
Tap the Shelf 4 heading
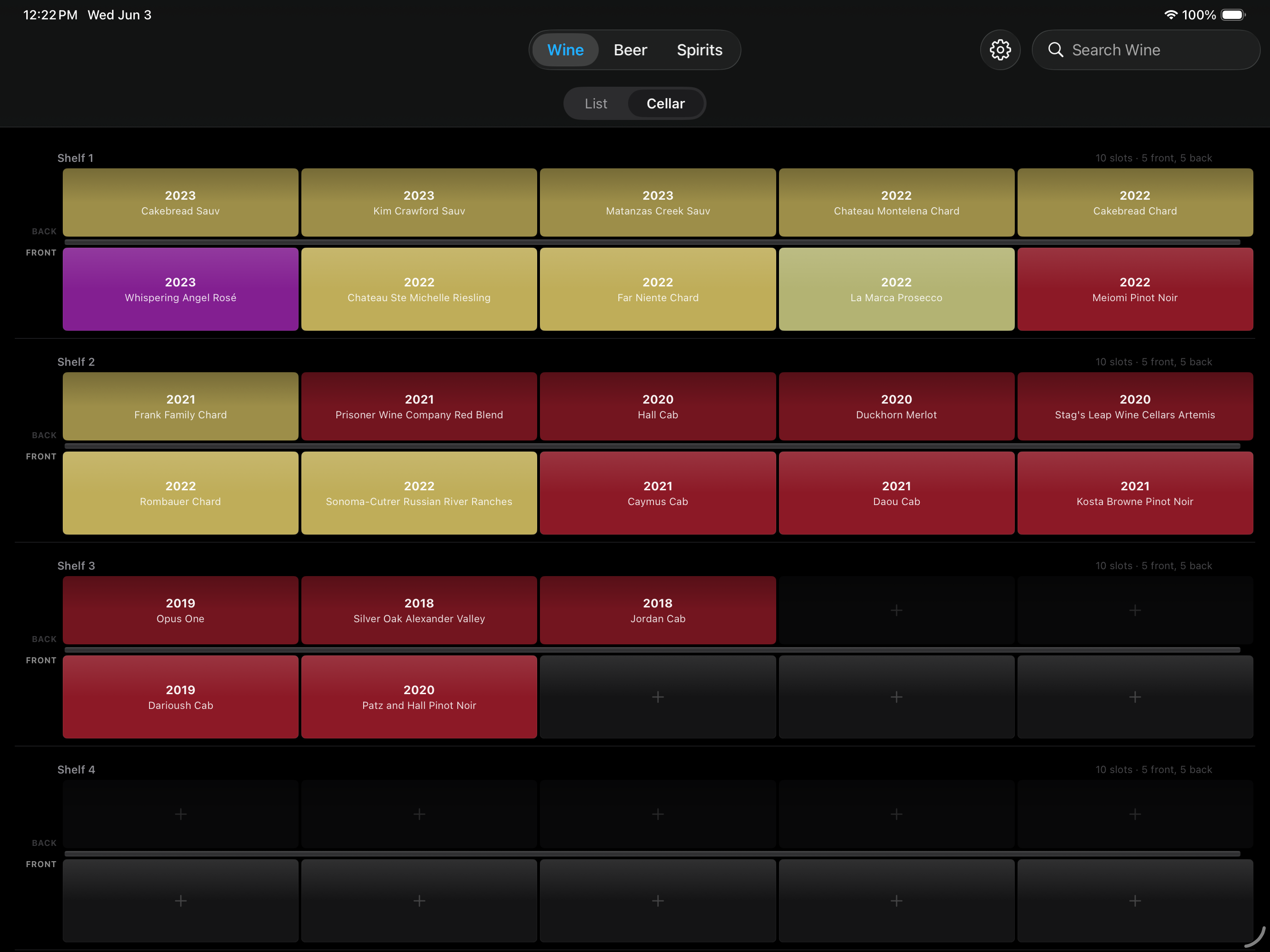point(76,769)
